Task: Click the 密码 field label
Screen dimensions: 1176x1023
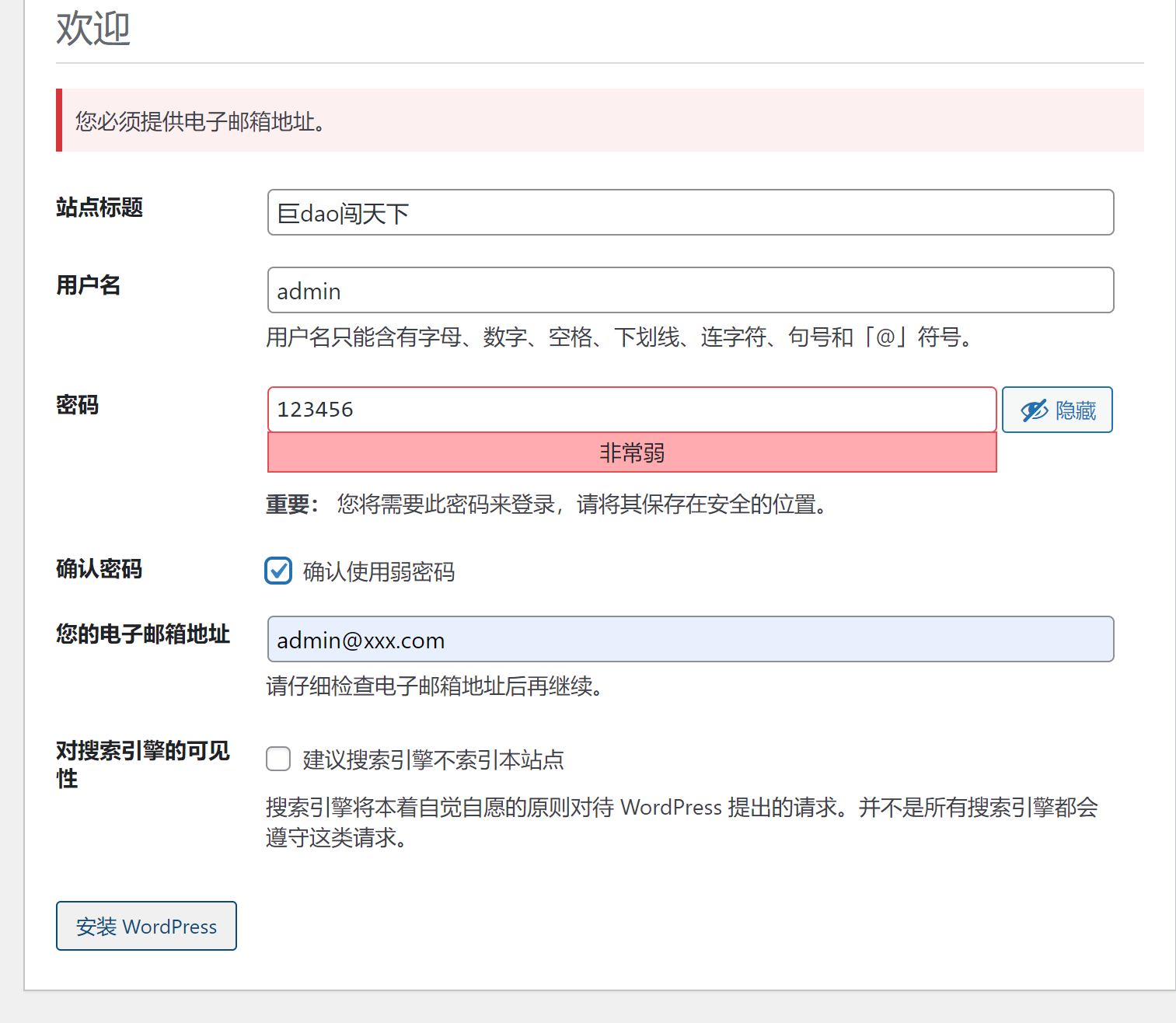Action: click(x=78, y=405)
